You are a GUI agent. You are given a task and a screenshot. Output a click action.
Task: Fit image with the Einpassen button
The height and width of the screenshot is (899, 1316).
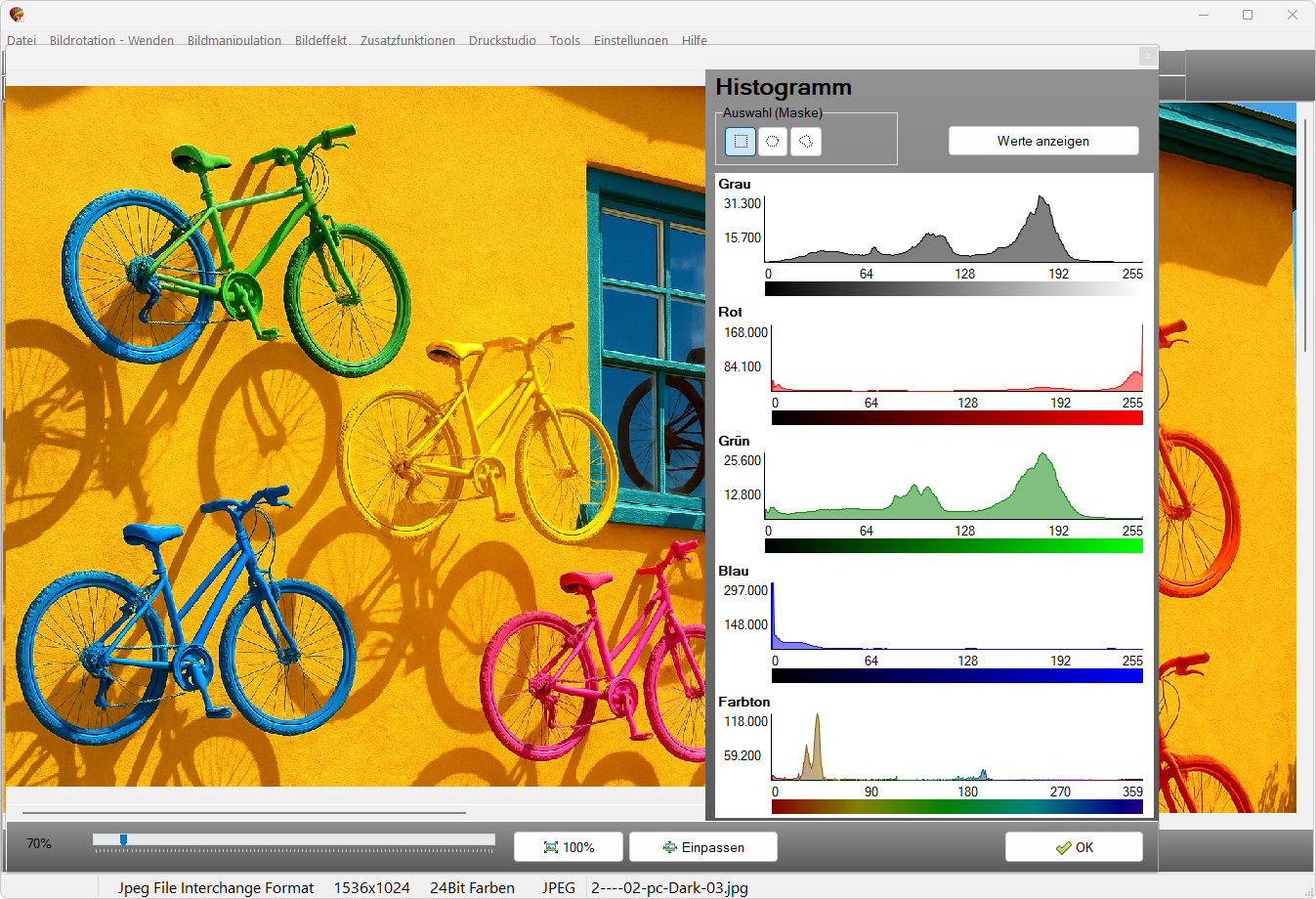(703, 847)
